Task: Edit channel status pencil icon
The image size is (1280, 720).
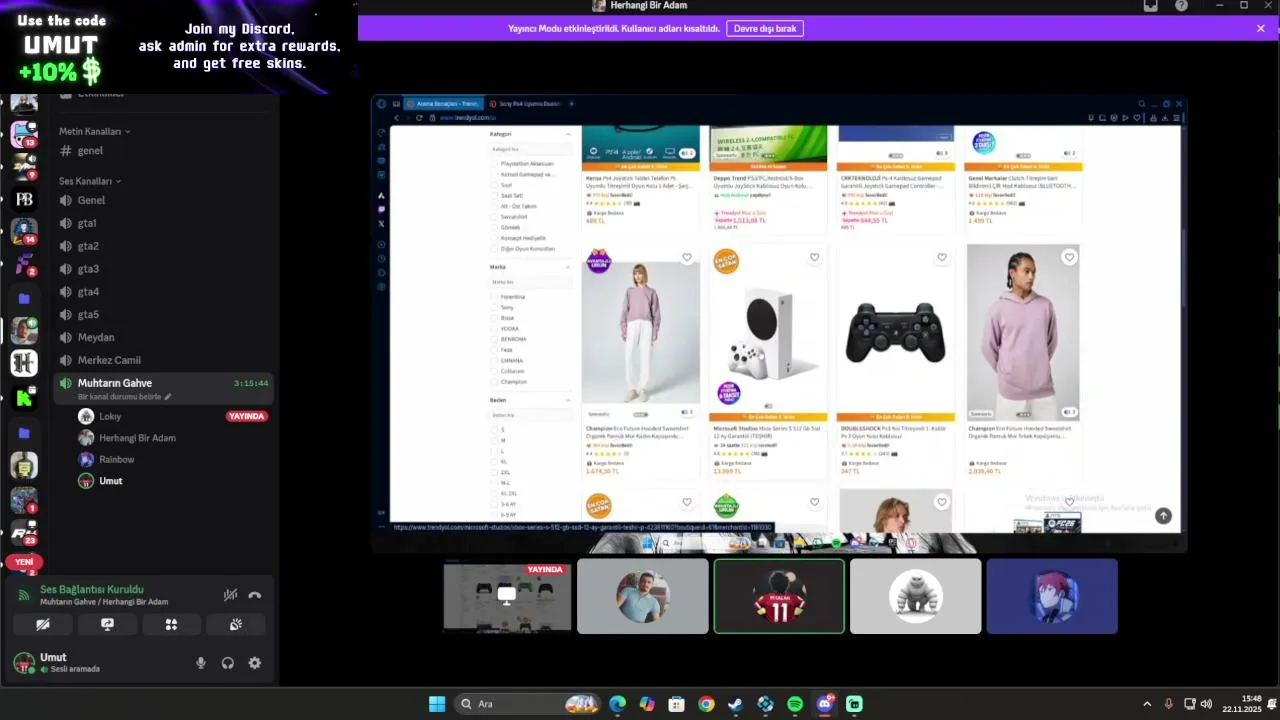Action: [168, 397]
